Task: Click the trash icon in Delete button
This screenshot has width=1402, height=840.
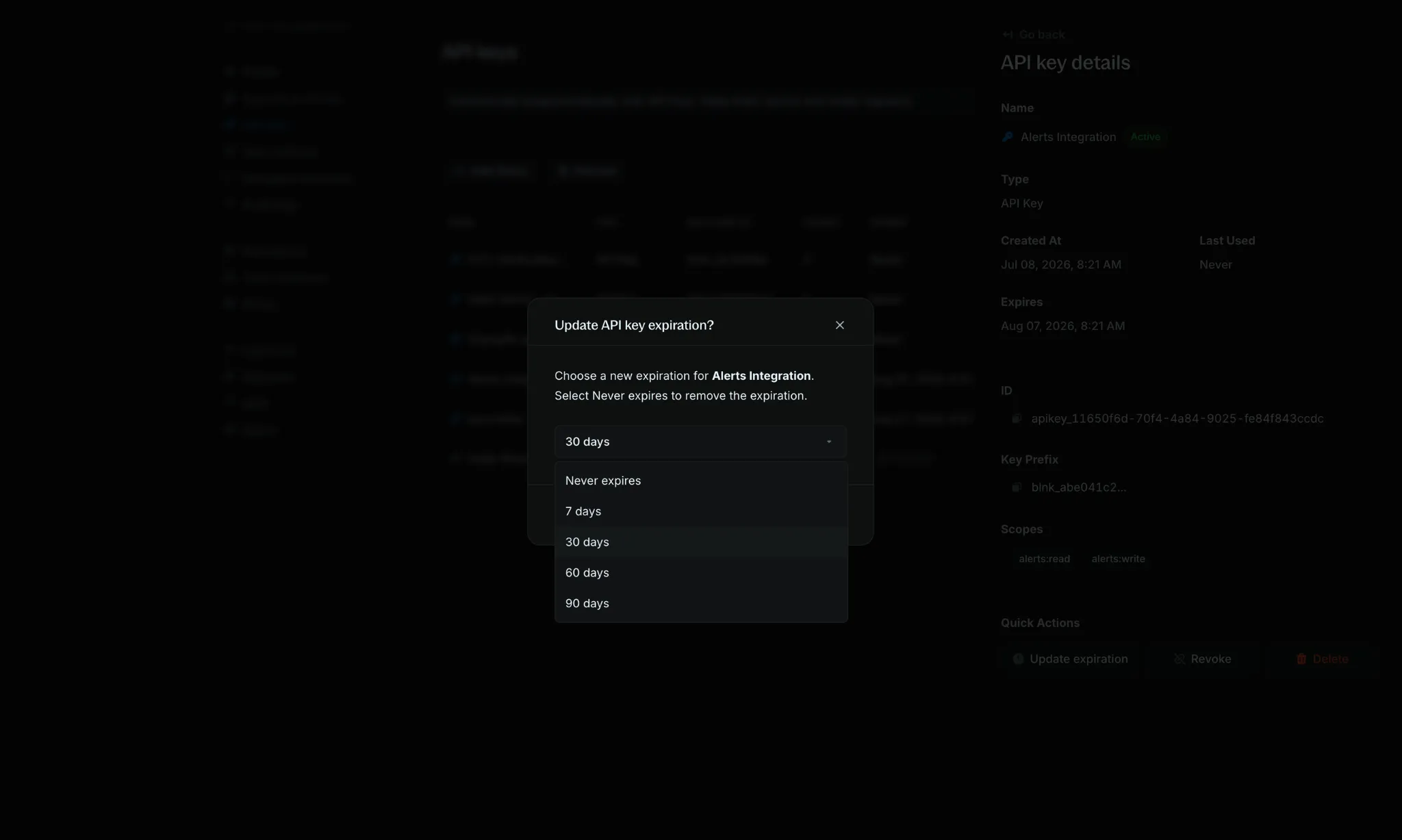Action: 1301,659
